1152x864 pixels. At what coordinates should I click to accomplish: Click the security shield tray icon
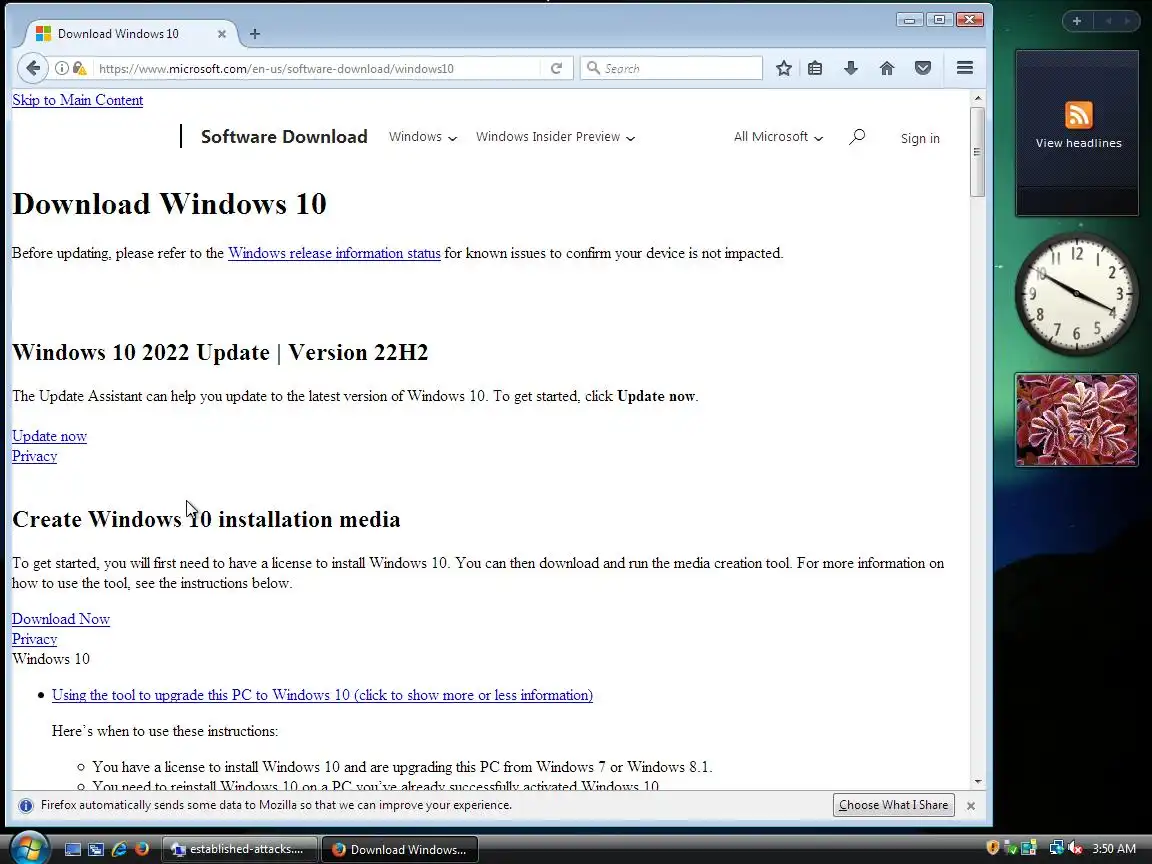point(992,848)
